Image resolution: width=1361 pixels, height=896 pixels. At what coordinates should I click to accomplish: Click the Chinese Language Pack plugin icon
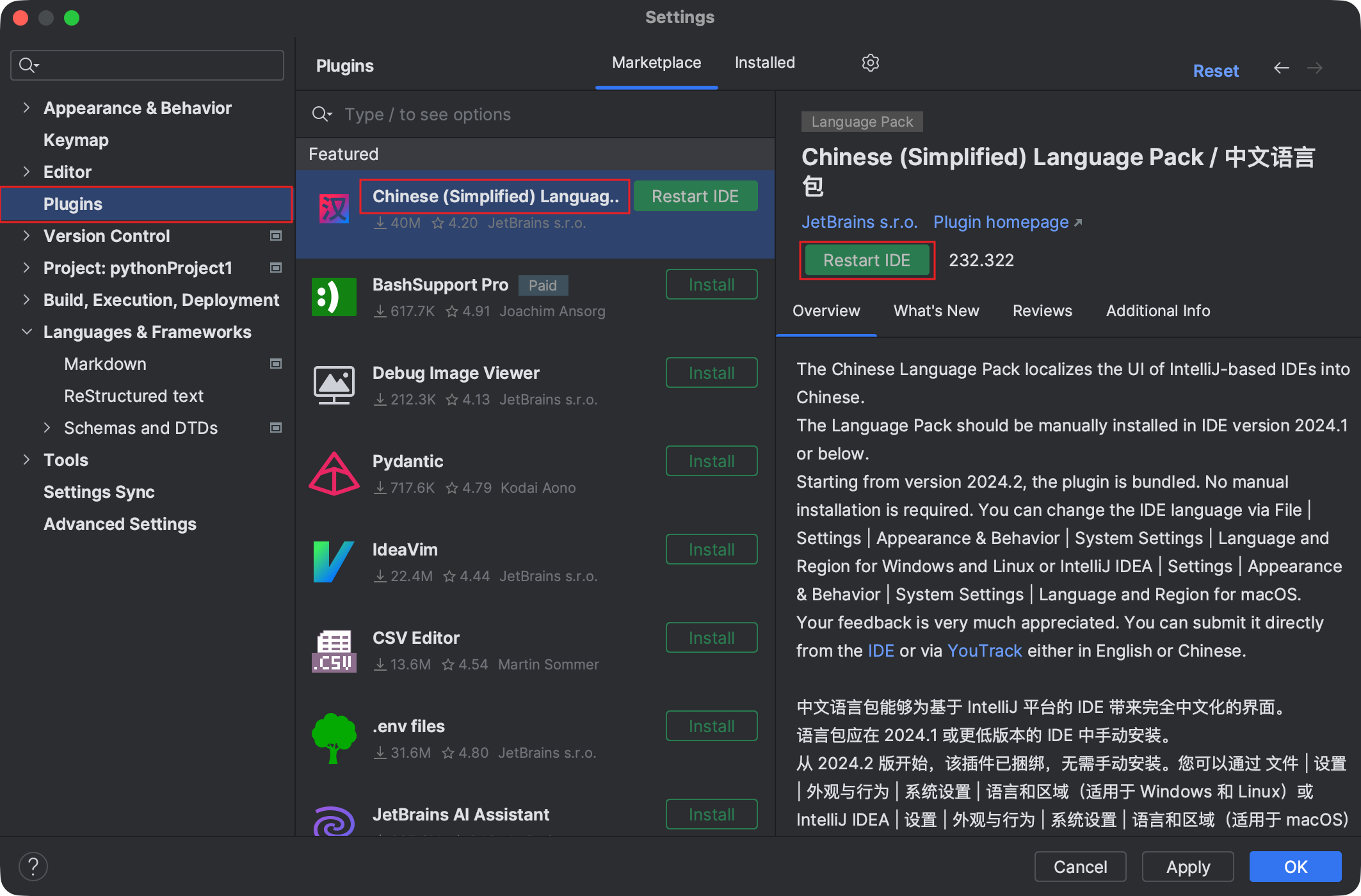tap(334, 209)
